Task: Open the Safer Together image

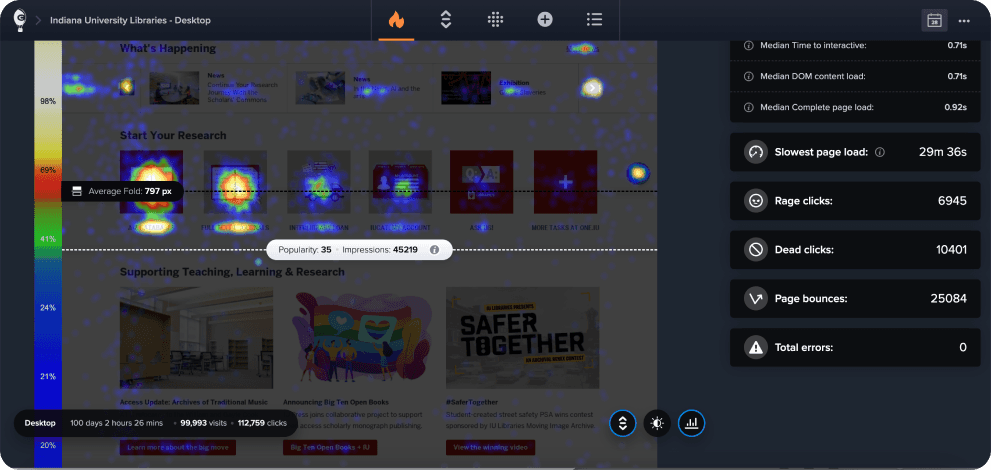Action: [x=523, y=338]
